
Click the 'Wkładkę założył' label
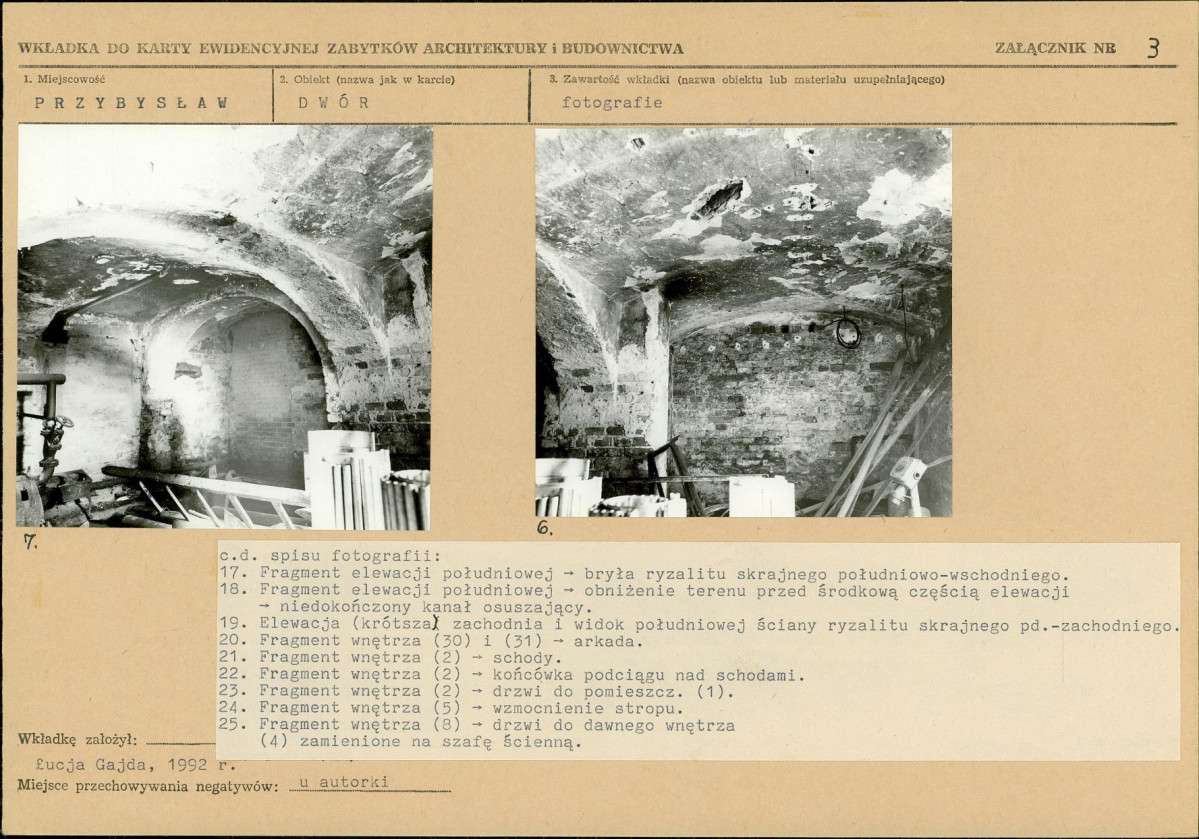pos(77,740)
